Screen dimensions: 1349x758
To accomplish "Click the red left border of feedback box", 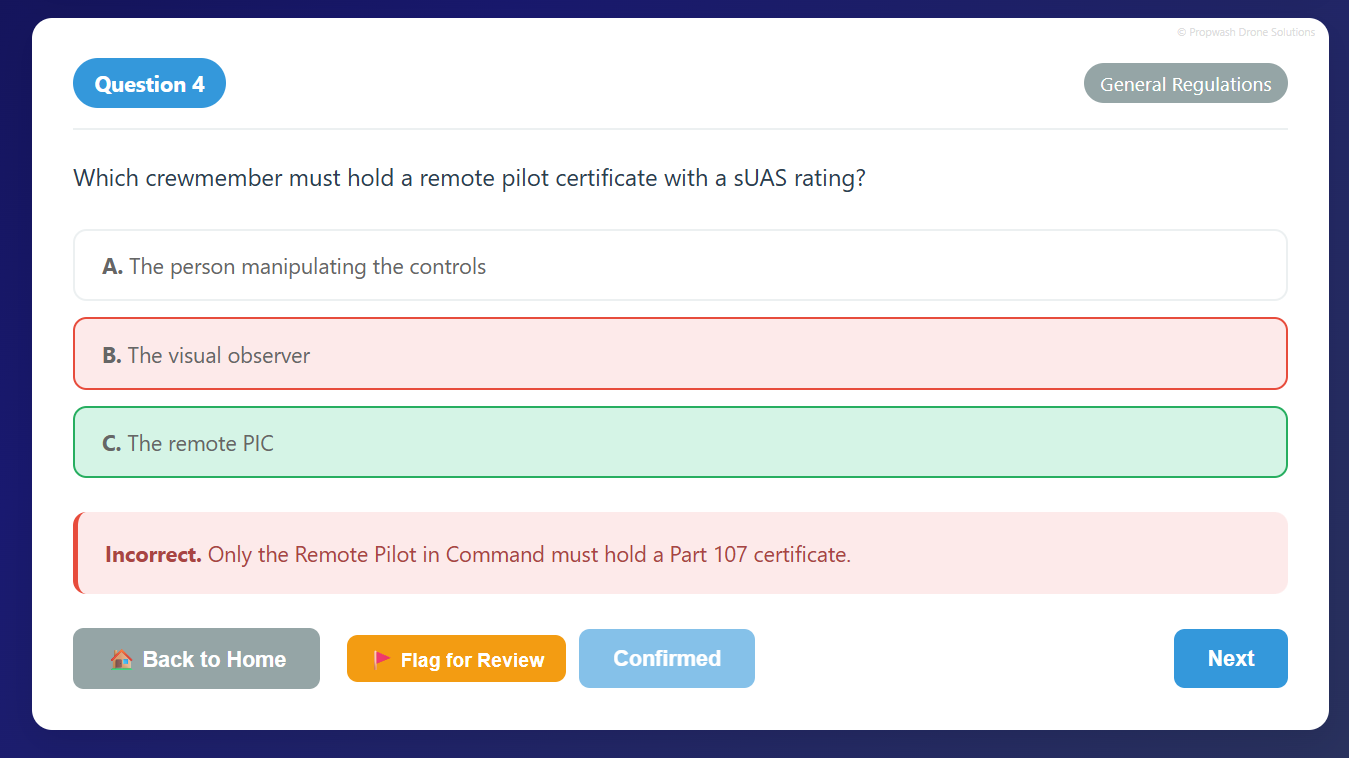I will click(76, 553).
